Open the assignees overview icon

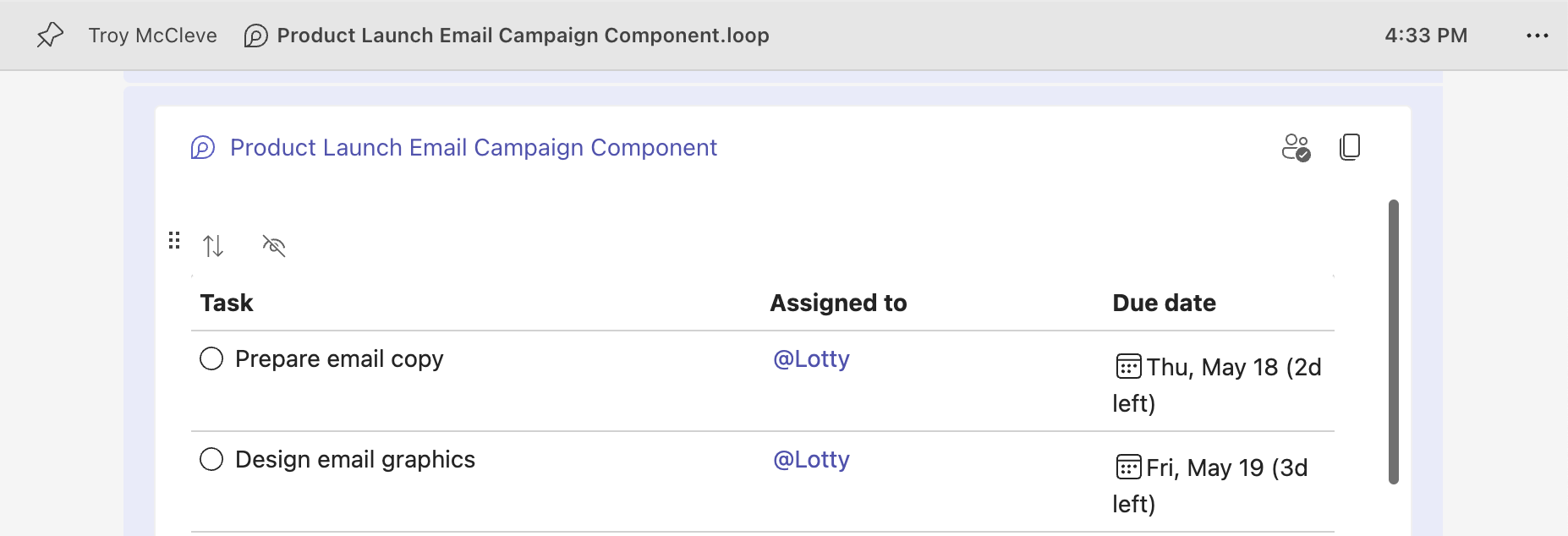[1298, 146]
